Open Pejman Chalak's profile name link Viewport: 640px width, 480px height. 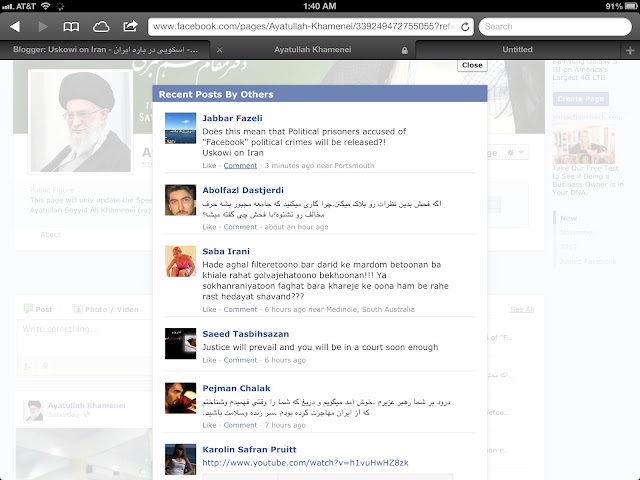236,388
